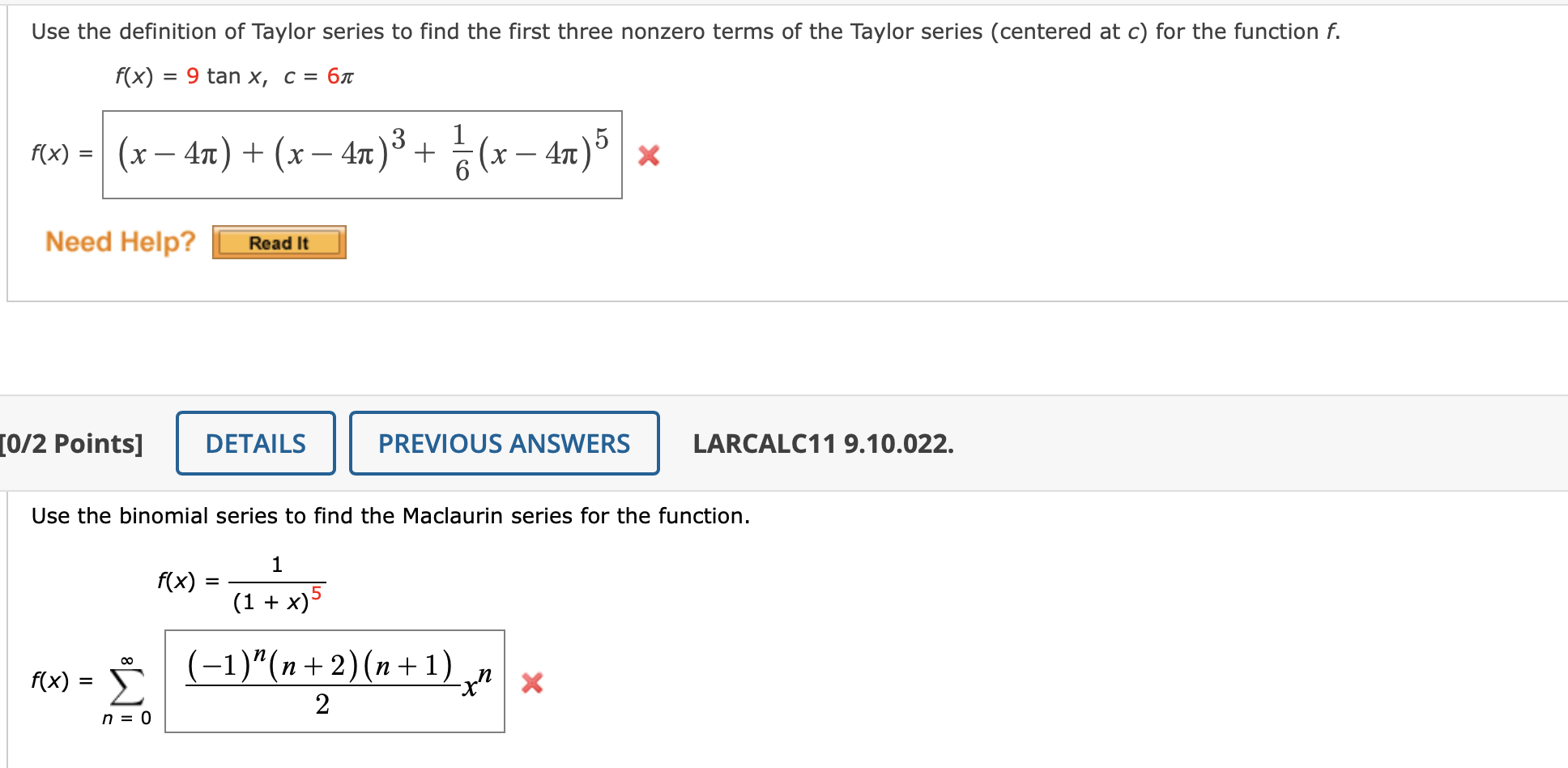Click the exponent 5 in (1 + x)^5
1568x768 pixels.
[317, 594]
